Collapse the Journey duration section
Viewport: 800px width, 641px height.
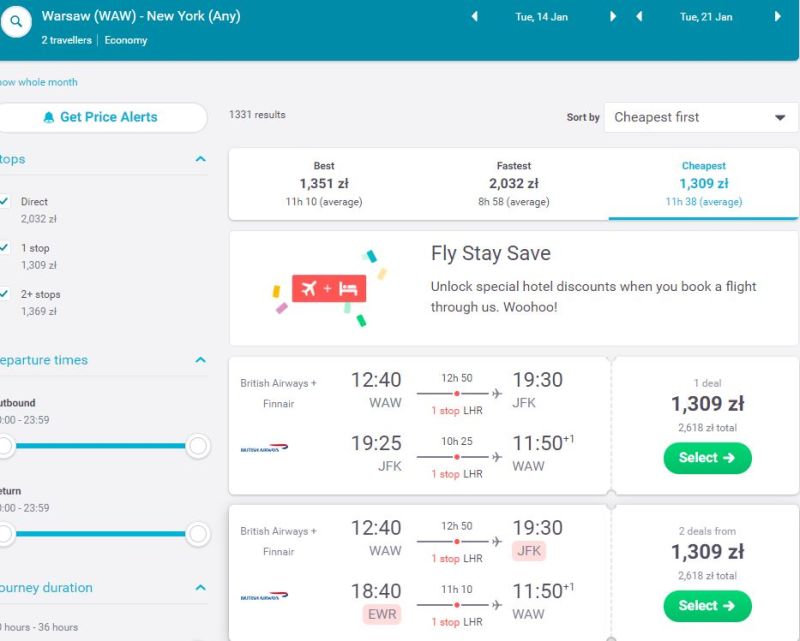click(x=201, y=587)
